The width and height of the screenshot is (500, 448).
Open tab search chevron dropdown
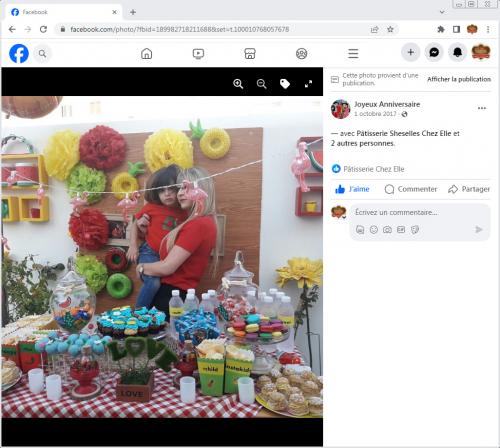pos(442,12)
